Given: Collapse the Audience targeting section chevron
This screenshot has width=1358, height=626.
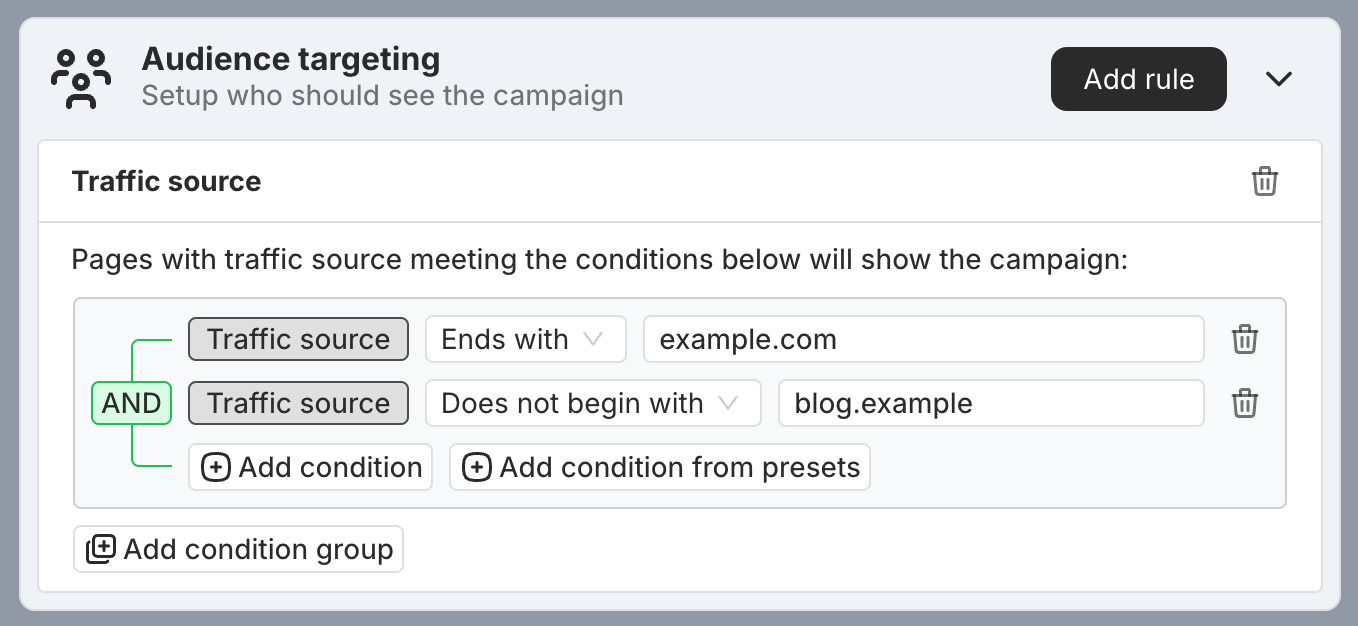Looking at the screenshot, I should point(1279,79).
